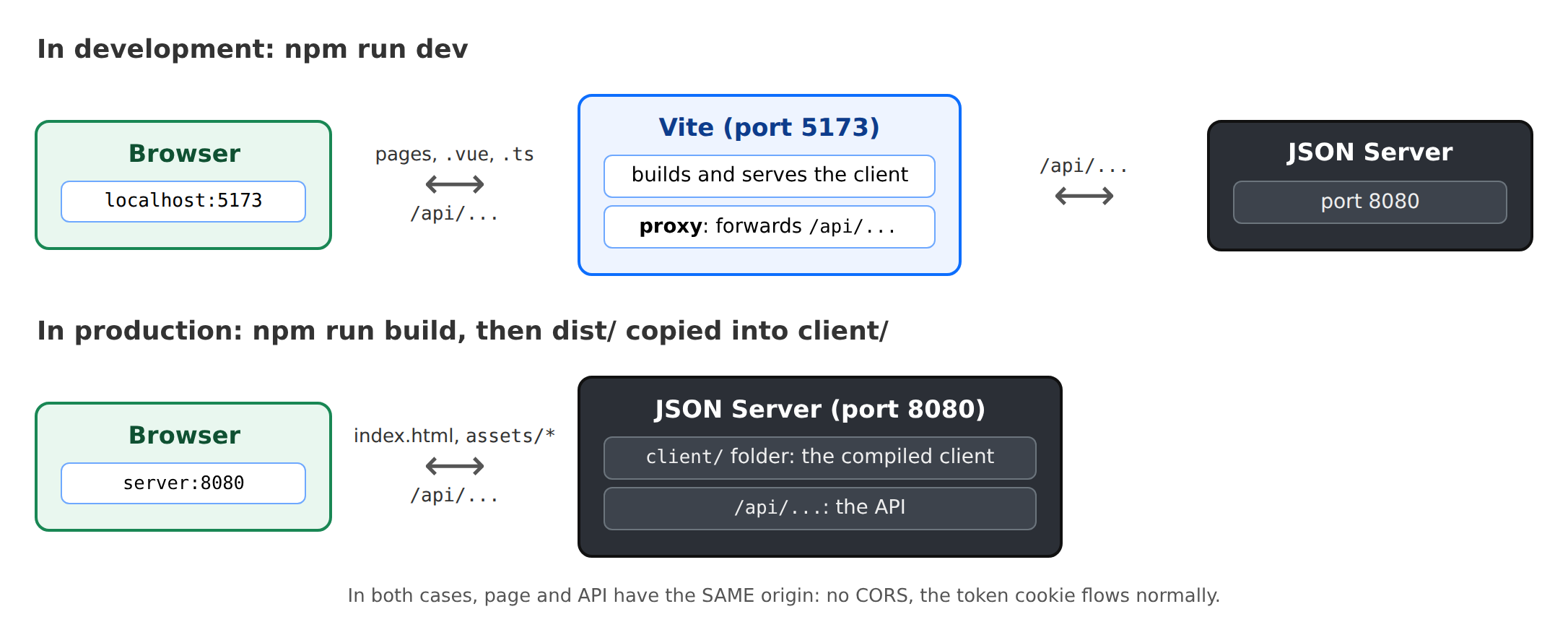Click the "port 8080" box
Screen dimensions: 1568x643
(x=1369, y=202)
